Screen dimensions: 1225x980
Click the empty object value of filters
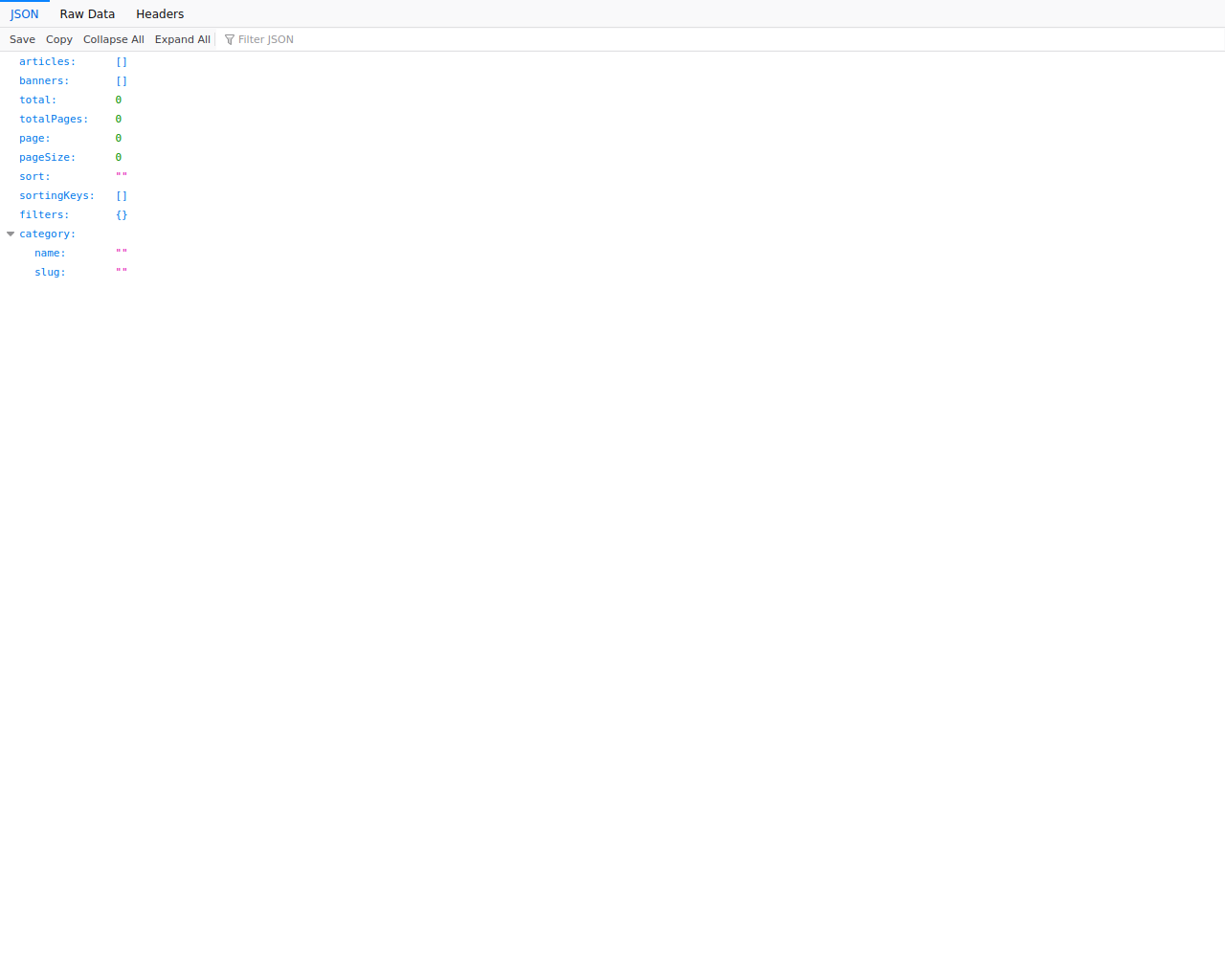click(x=122, y=214)
